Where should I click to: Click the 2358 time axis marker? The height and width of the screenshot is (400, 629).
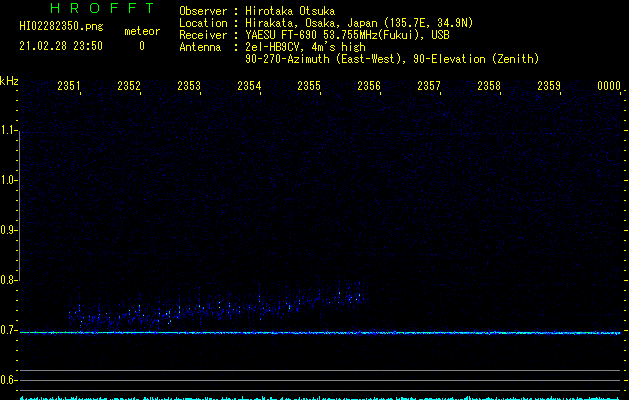click(x=489, y=85)
